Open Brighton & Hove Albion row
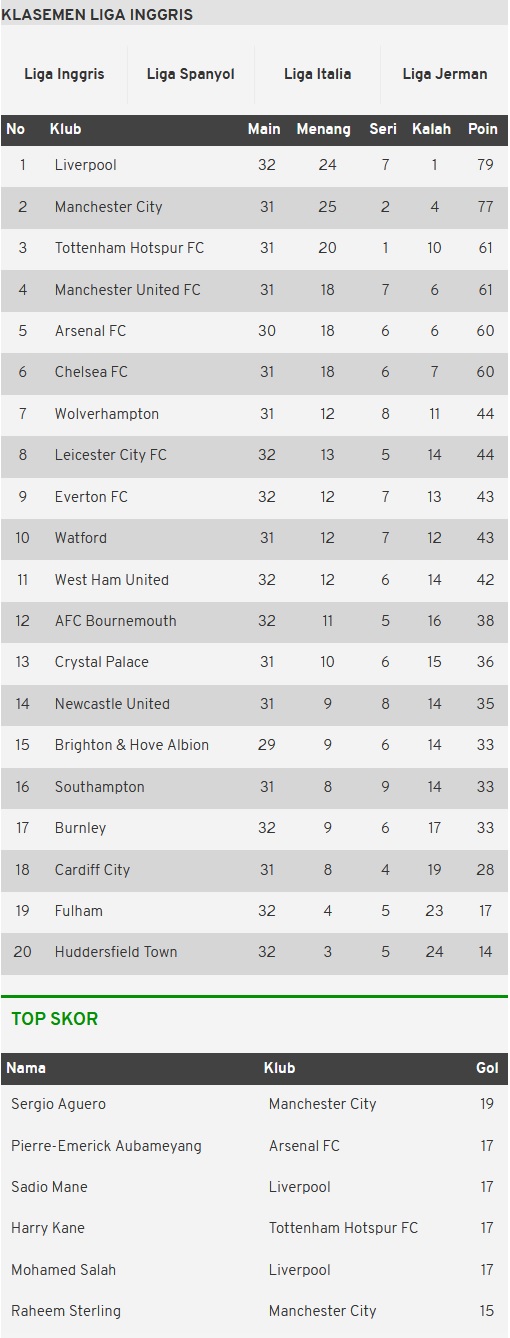Image resolution: width=510 pixels, height=1338 pixels. click(x=254, y=745)
